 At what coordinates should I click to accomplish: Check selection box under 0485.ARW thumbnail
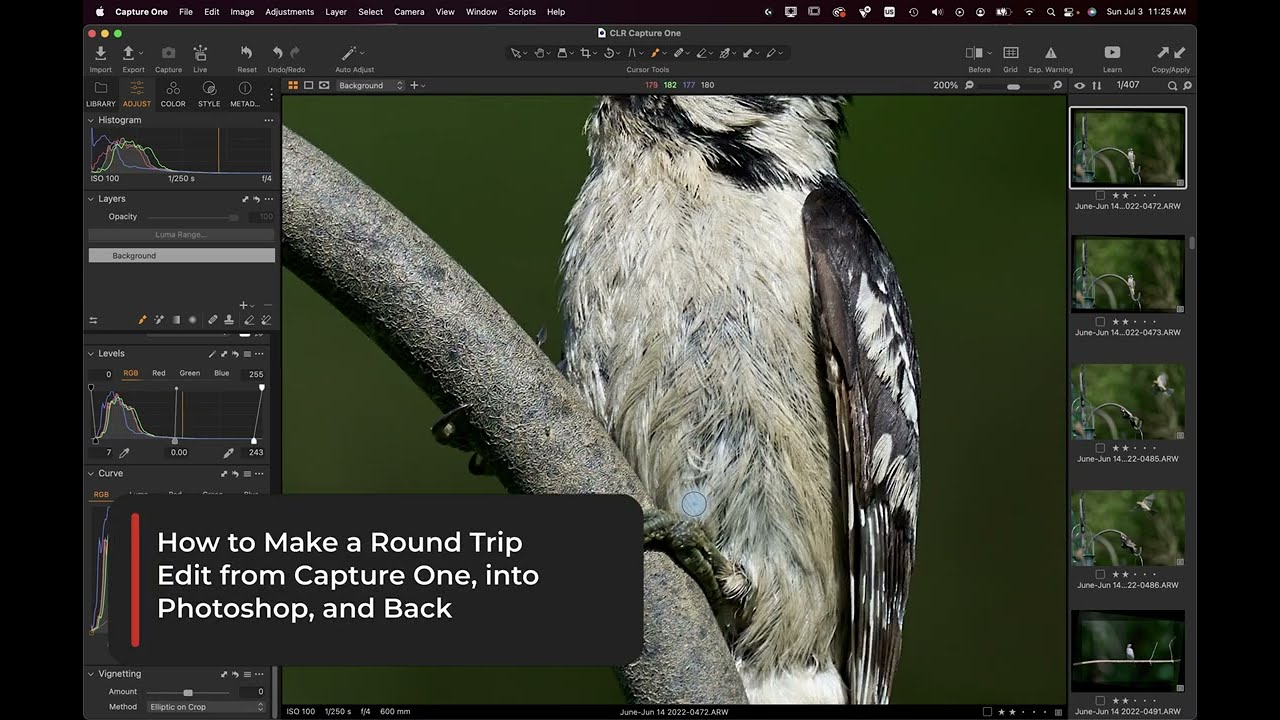pyautogui.click(x=1100, y=448)
